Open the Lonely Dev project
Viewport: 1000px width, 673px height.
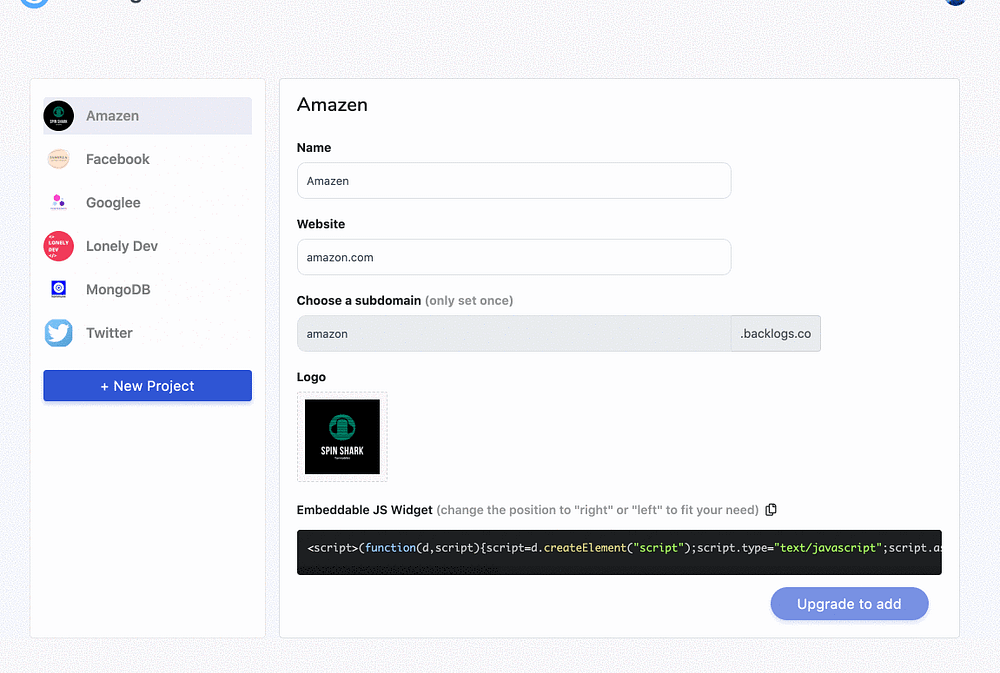[x=147, y=246]
